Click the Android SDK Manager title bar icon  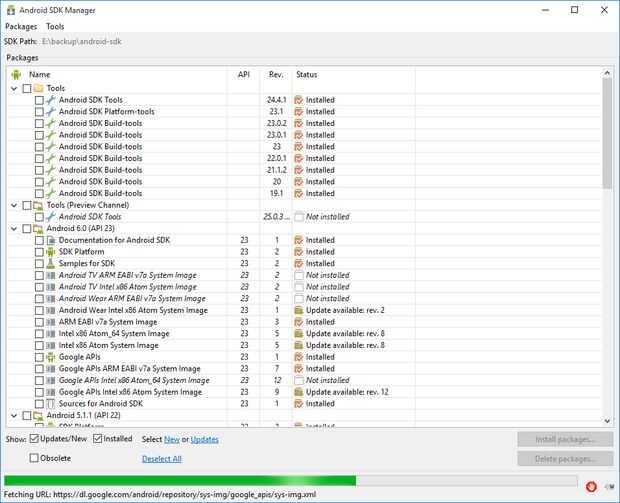[11, 10]
